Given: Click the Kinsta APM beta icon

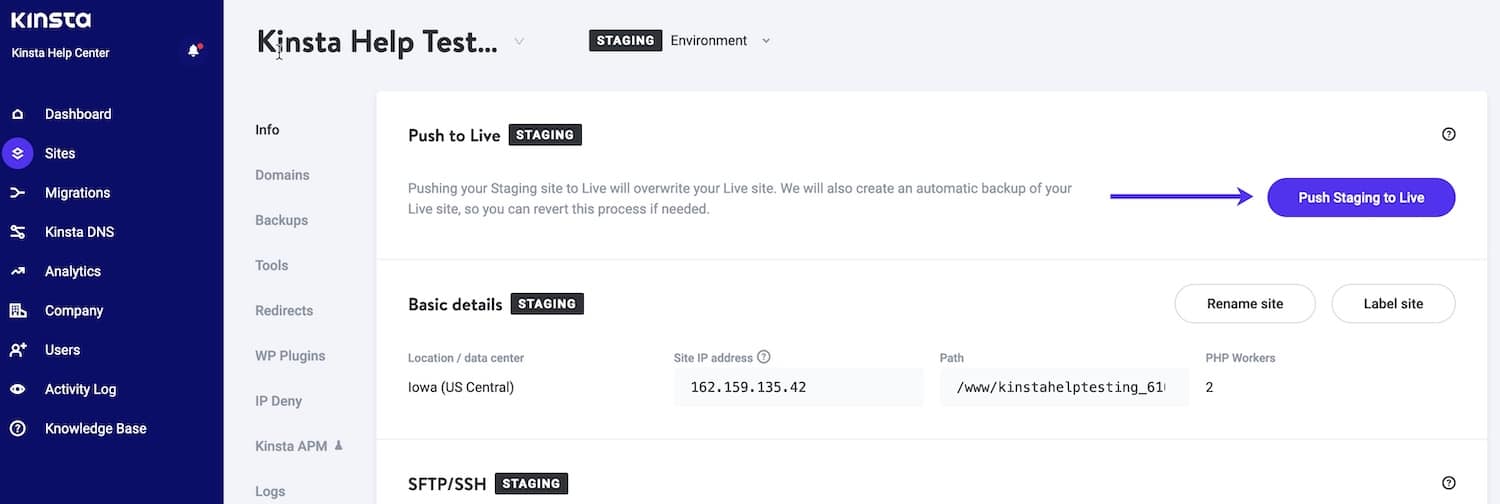Looking at the screenshot, I should tap(338, 445).
